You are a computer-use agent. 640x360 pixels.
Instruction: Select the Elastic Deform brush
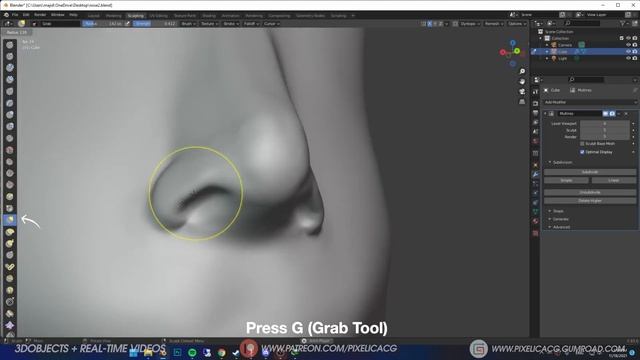(10, 232)
